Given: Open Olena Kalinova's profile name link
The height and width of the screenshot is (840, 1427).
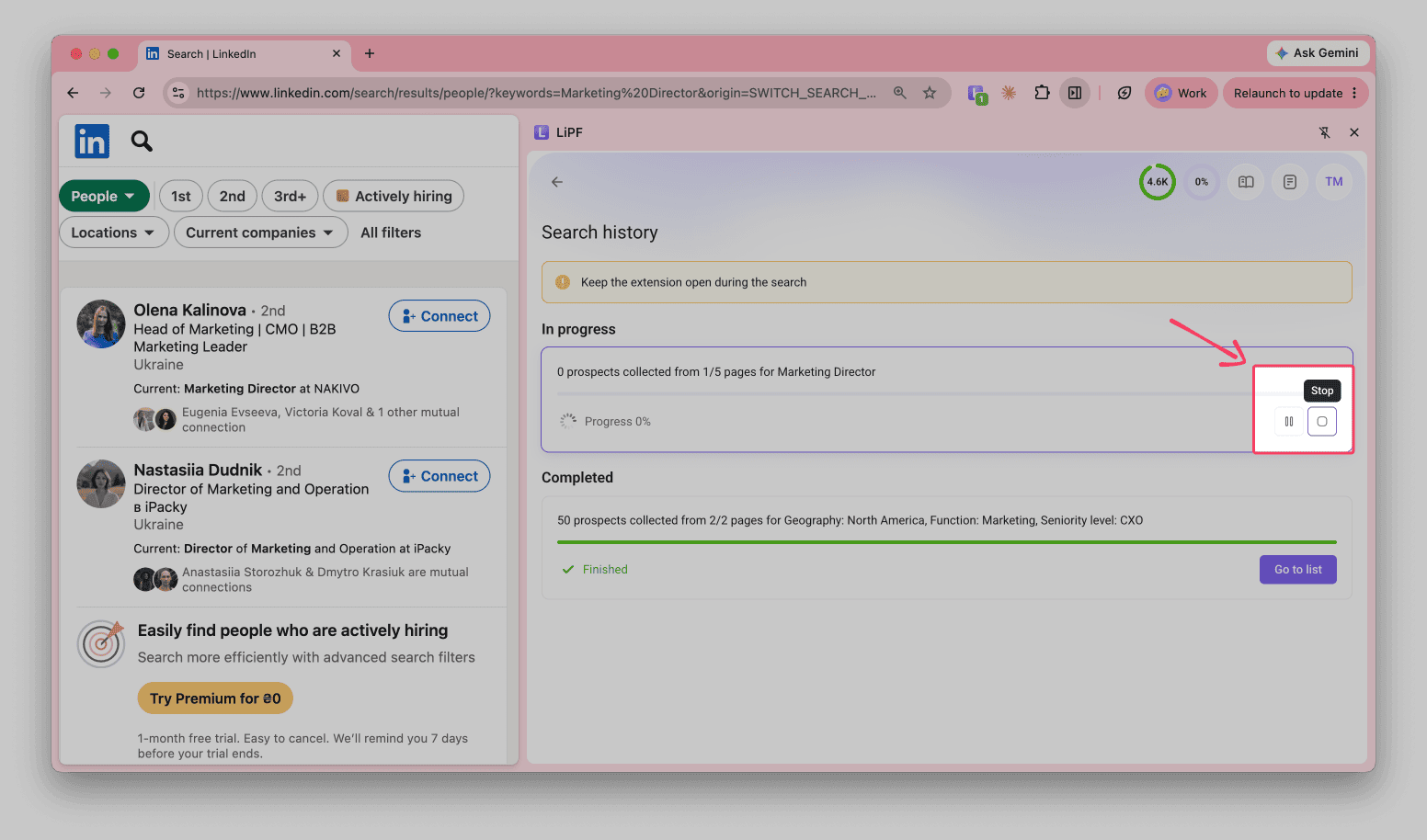Looking at the screenshot, I should coord(190,311).
